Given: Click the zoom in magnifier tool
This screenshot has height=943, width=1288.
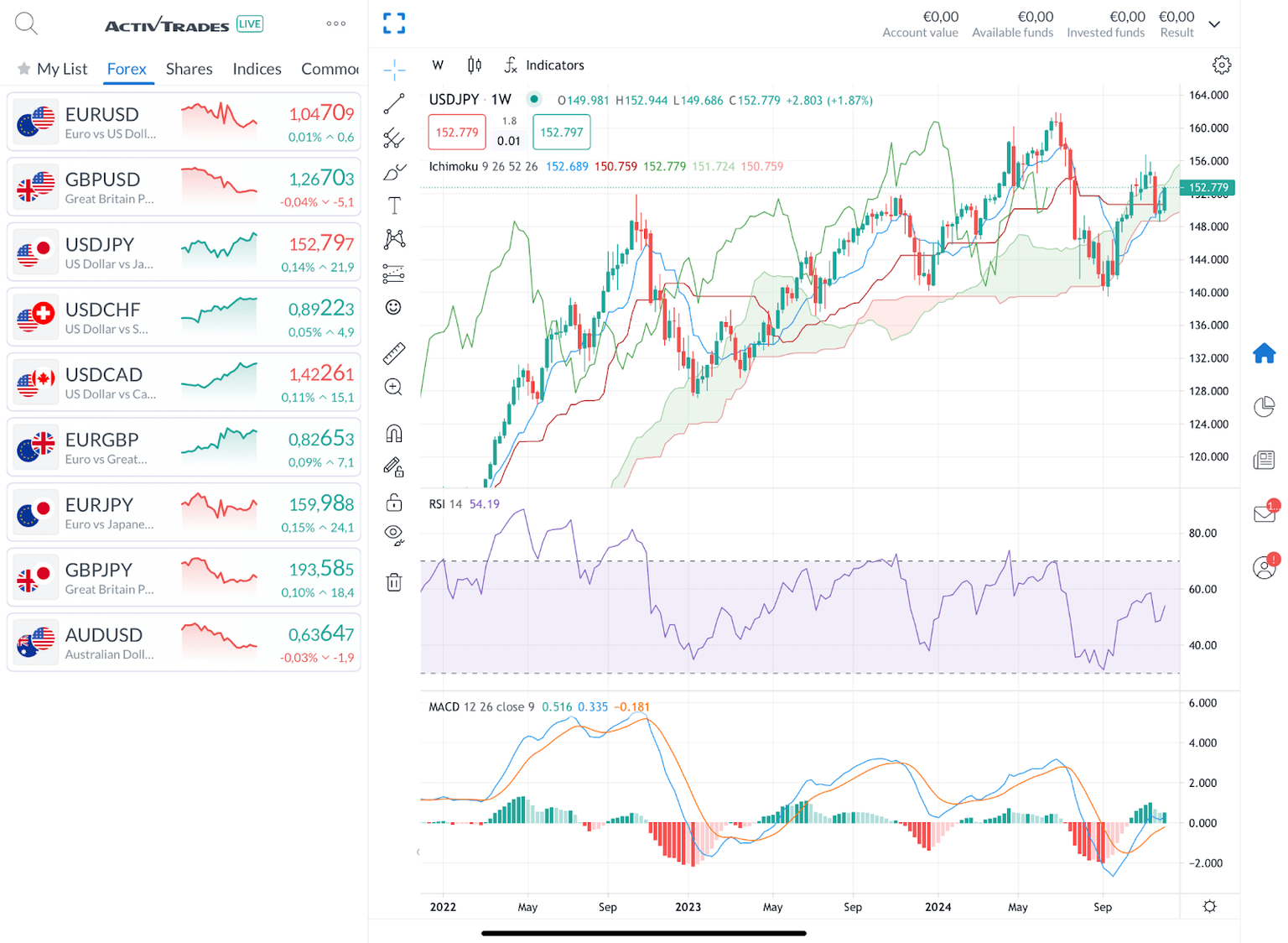Looking at the screenshot, I should (x=393, y=387).
